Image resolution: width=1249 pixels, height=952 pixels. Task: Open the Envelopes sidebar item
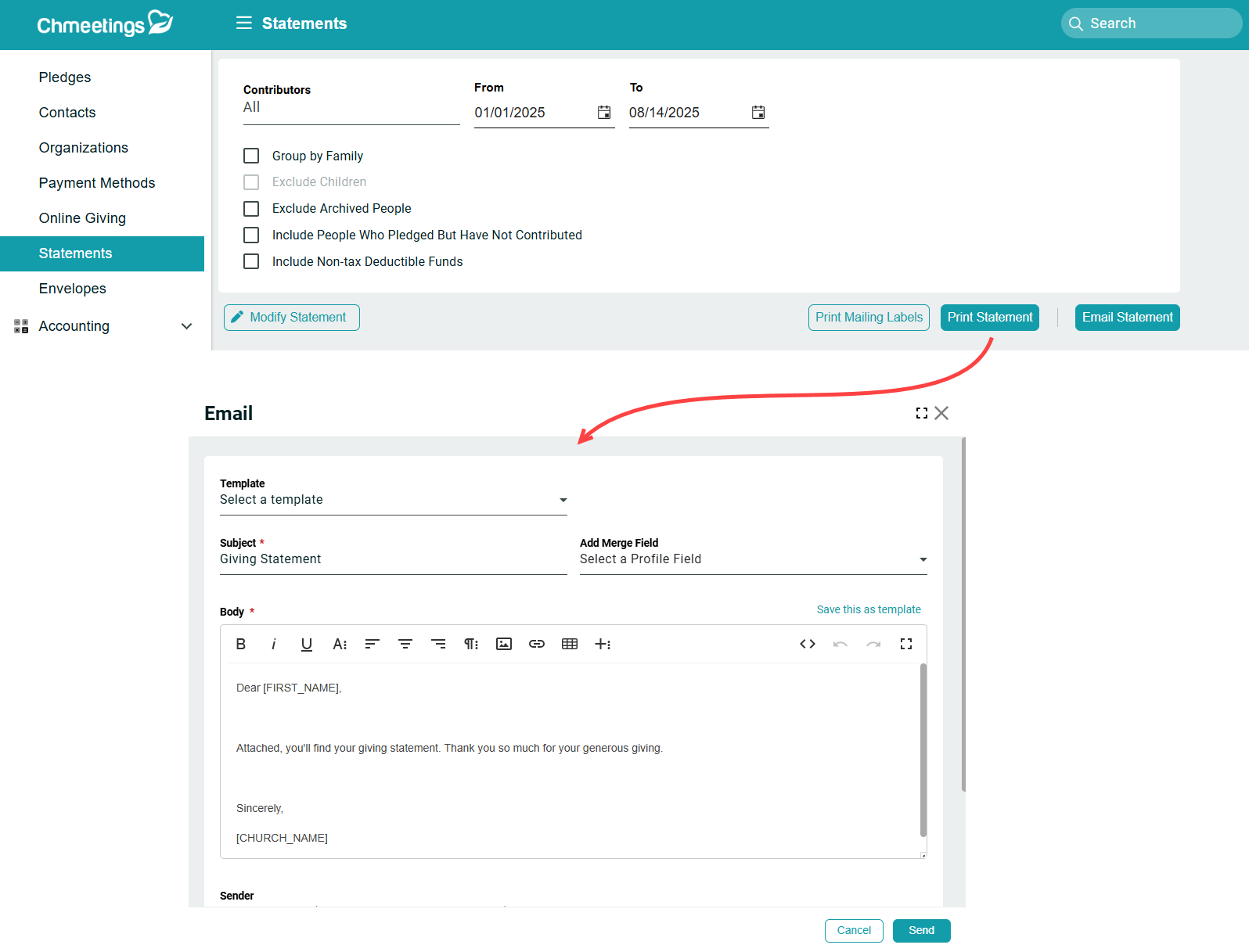[x=73, y=289]
